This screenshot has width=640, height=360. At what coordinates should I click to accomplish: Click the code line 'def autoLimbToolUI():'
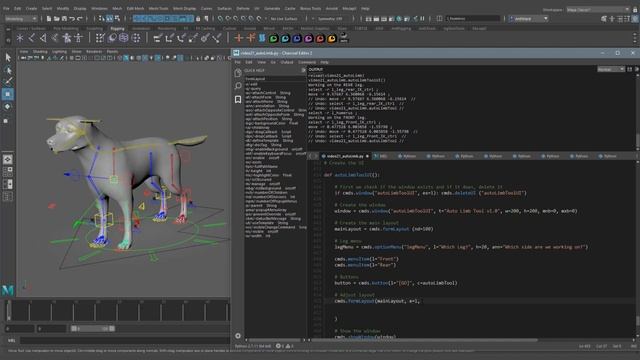pyautogui.click(x=352, y=175)
